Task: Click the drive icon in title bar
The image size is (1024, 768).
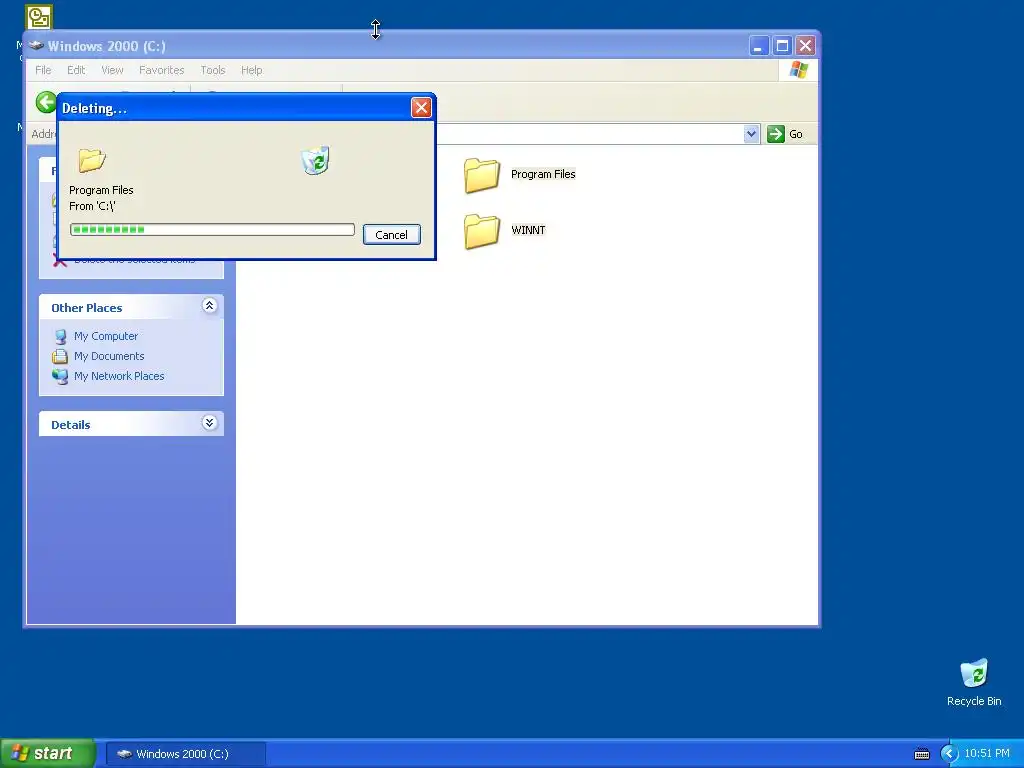Action: pyautogui.click(x=37, y=46)
